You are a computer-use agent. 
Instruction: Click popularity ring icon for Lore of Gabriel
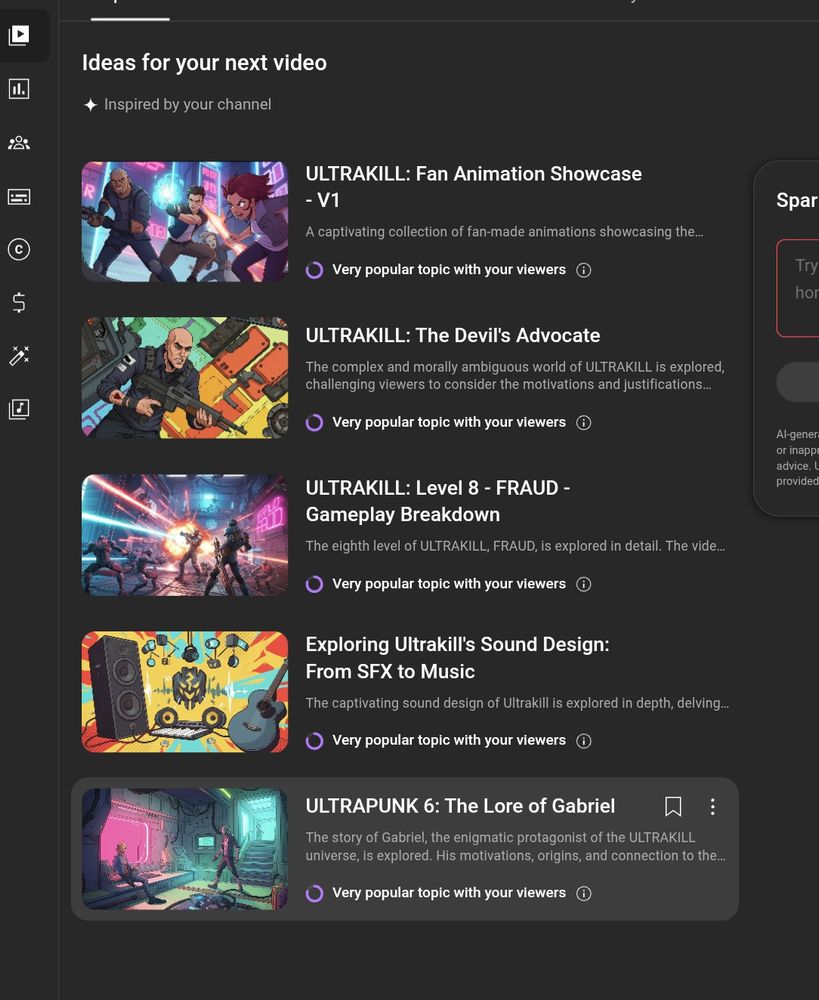[x=314, y=893]
